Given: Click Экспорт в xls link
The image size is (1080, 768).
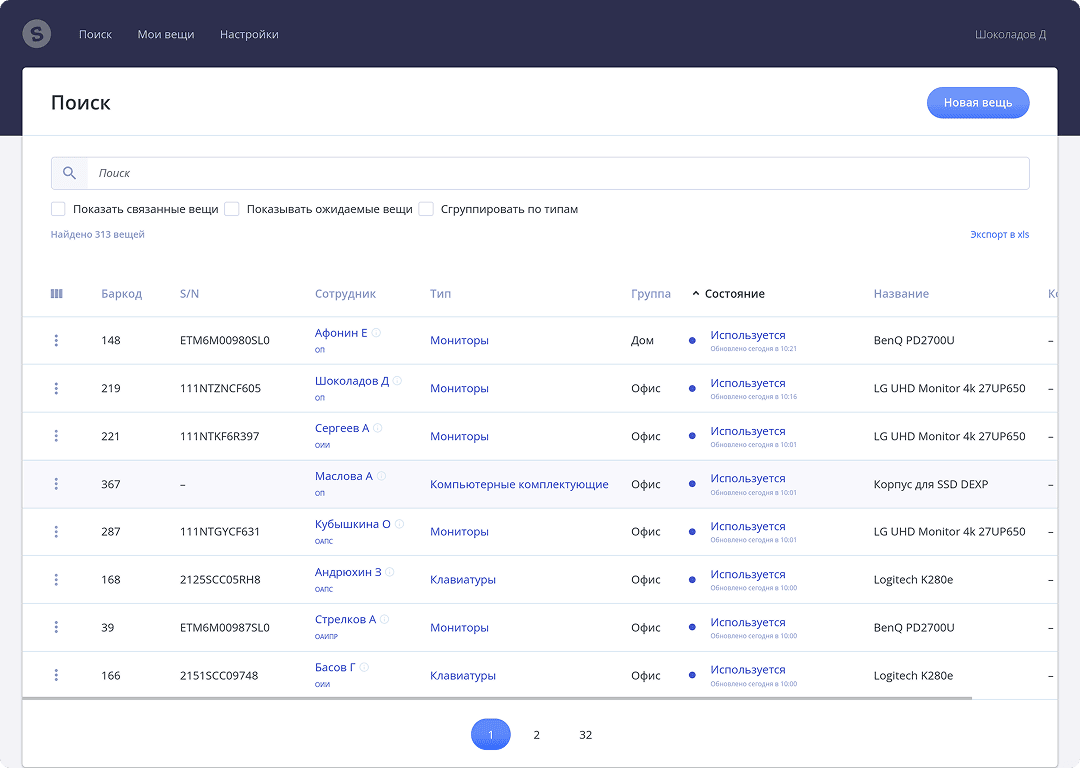Looking at the screenshot, I should (x=999, y=234).
